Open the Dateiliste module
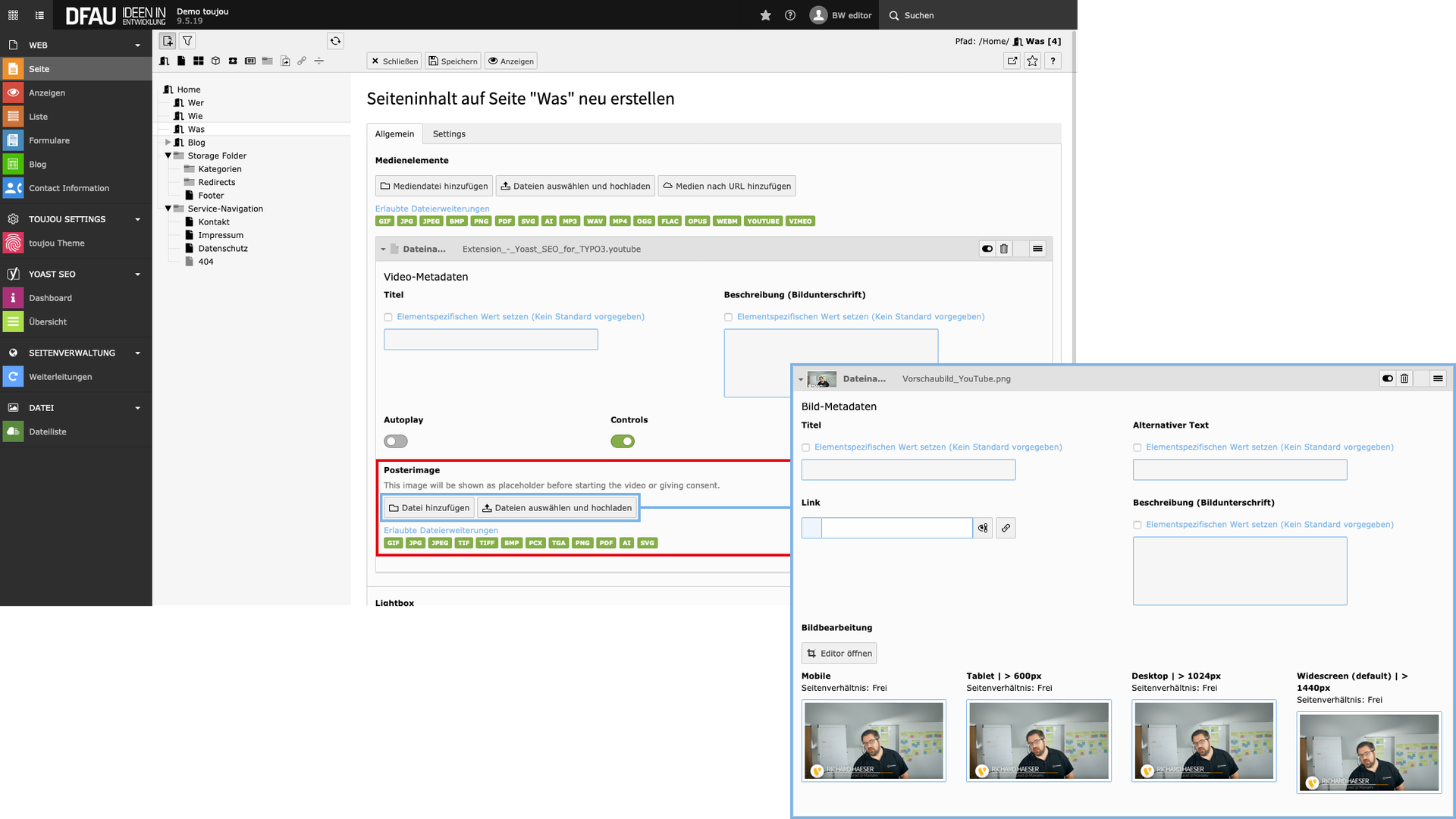Image resolution: width=1456 pixels, height=819 pixels. 48,431
